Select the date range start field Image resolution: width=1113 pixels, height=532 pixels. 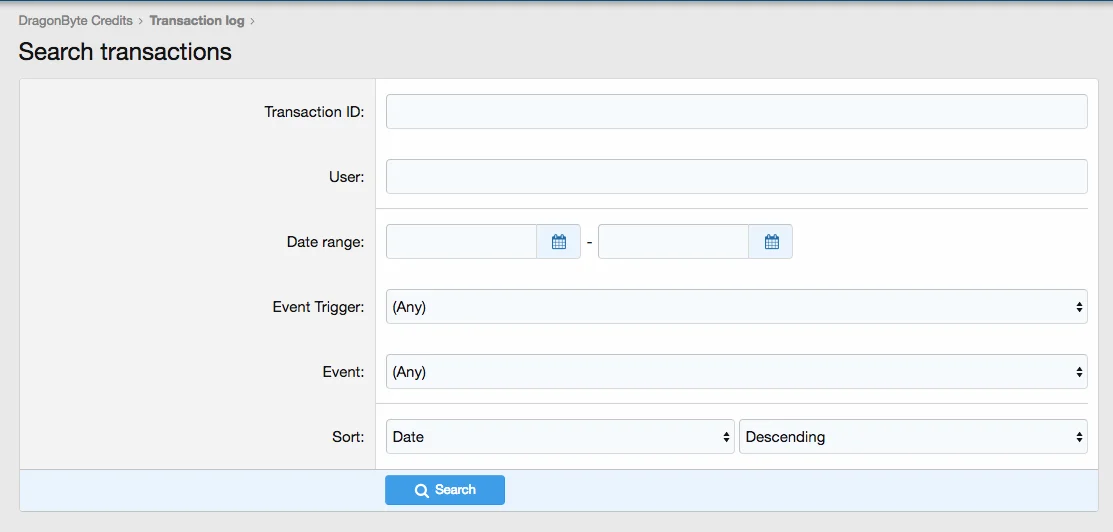tap(462, 242)
